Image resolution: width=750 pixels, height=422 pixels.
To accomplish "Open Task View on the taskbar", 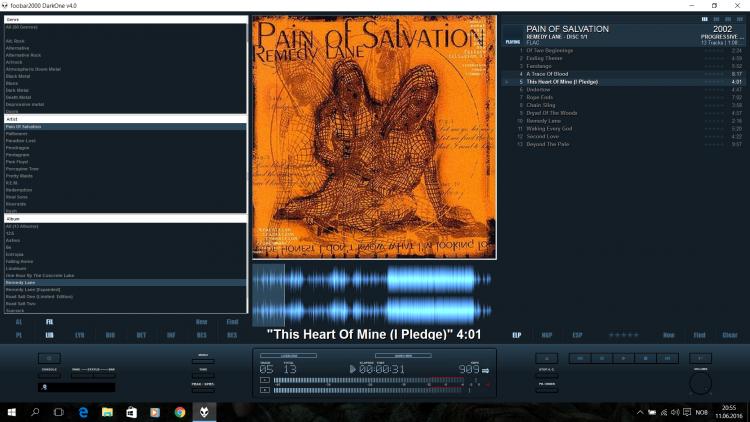I will coord(58,412).
